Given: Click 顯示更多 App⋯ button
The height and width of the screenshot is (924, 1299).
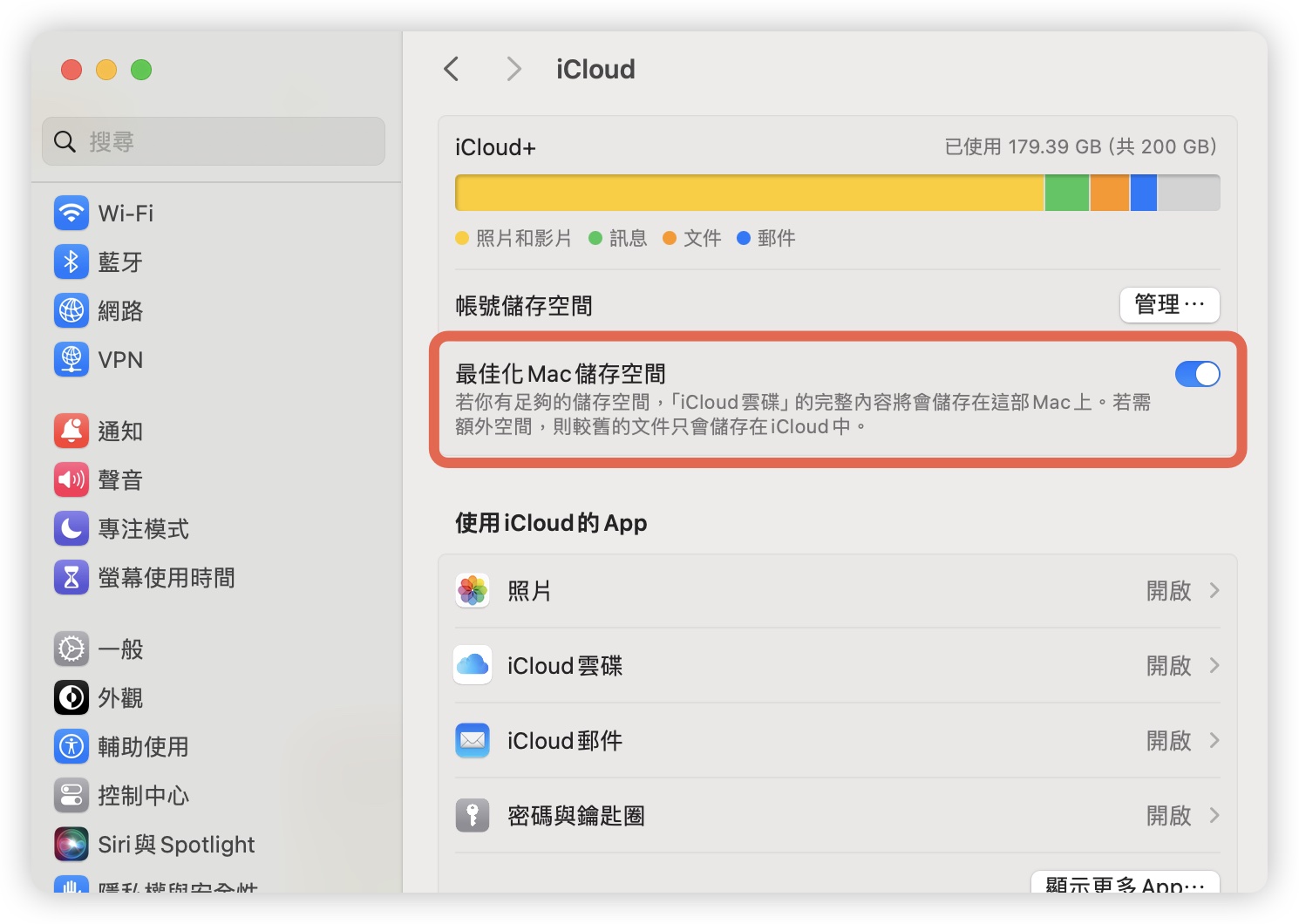Looking at the screenshot, I should pos(1125,882).
